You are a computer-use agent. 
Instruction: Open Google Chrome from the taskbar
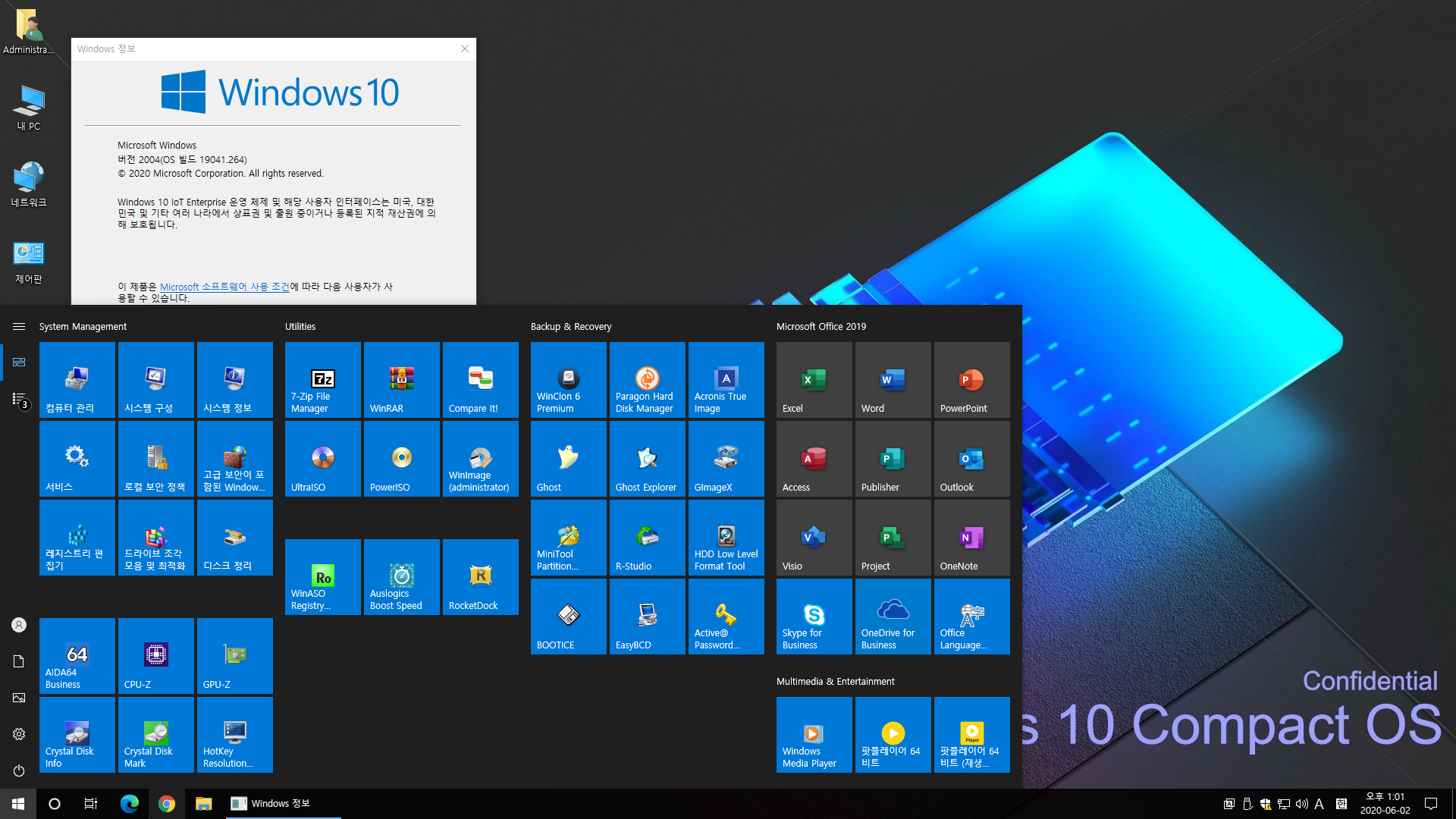(x=167, y=804)
